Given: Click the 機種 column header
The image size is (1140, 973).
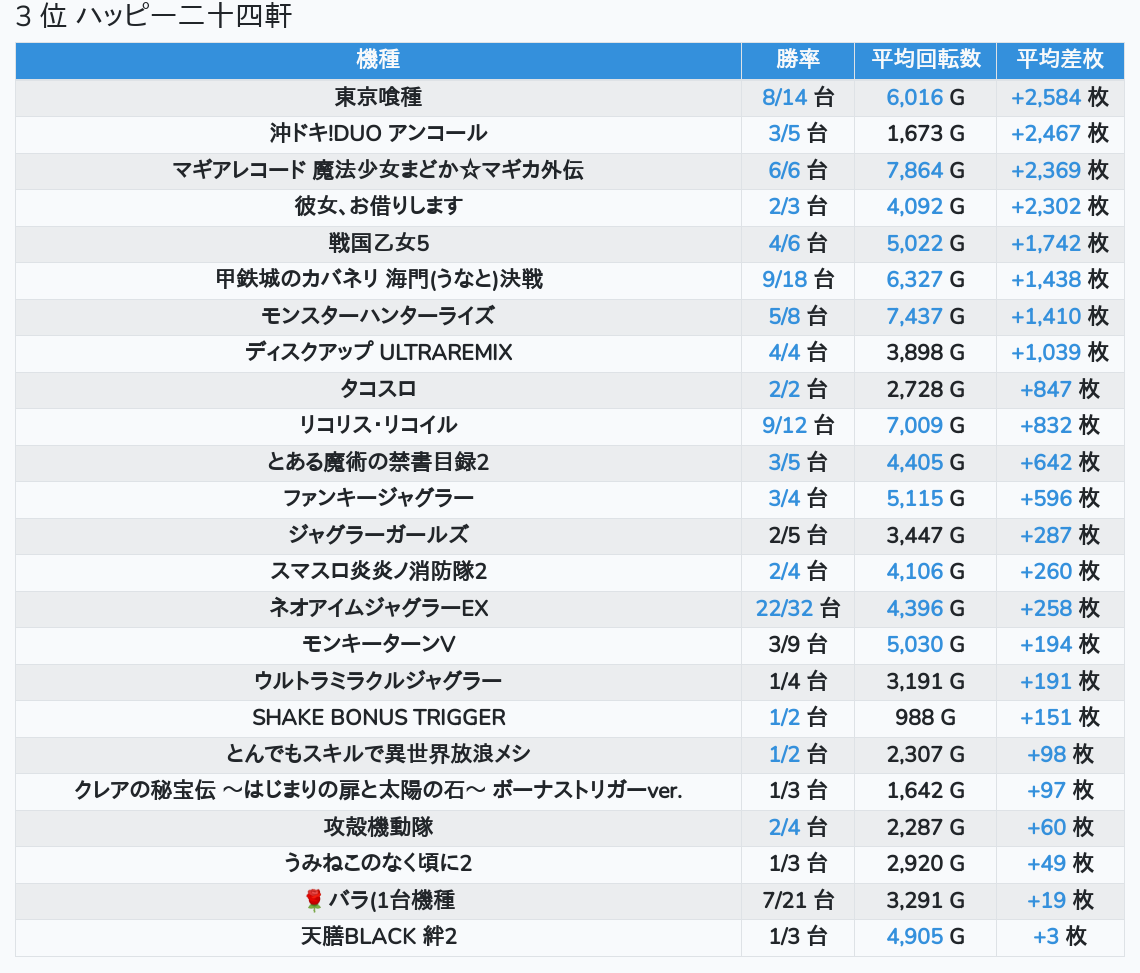Looking at the screenshot, I should 378,60.
